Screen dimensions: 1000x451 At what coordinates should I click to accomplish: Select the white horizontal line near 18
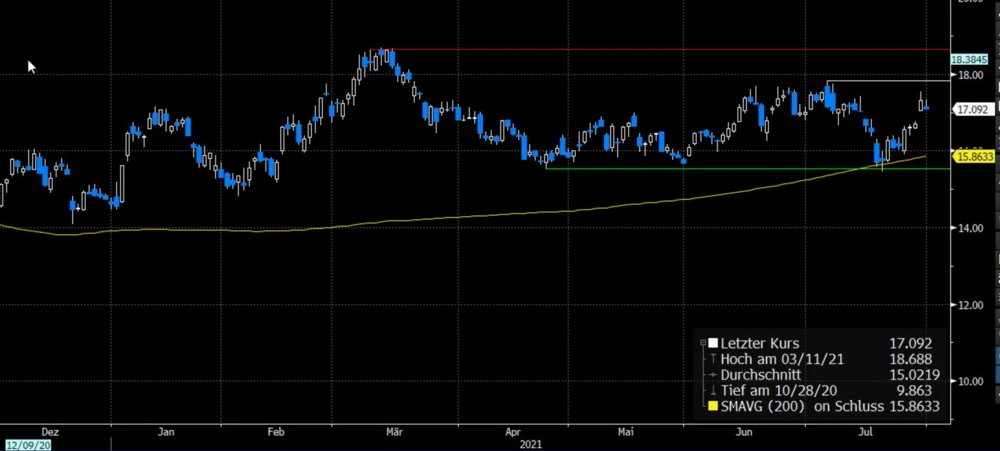(x=890, y=80)
